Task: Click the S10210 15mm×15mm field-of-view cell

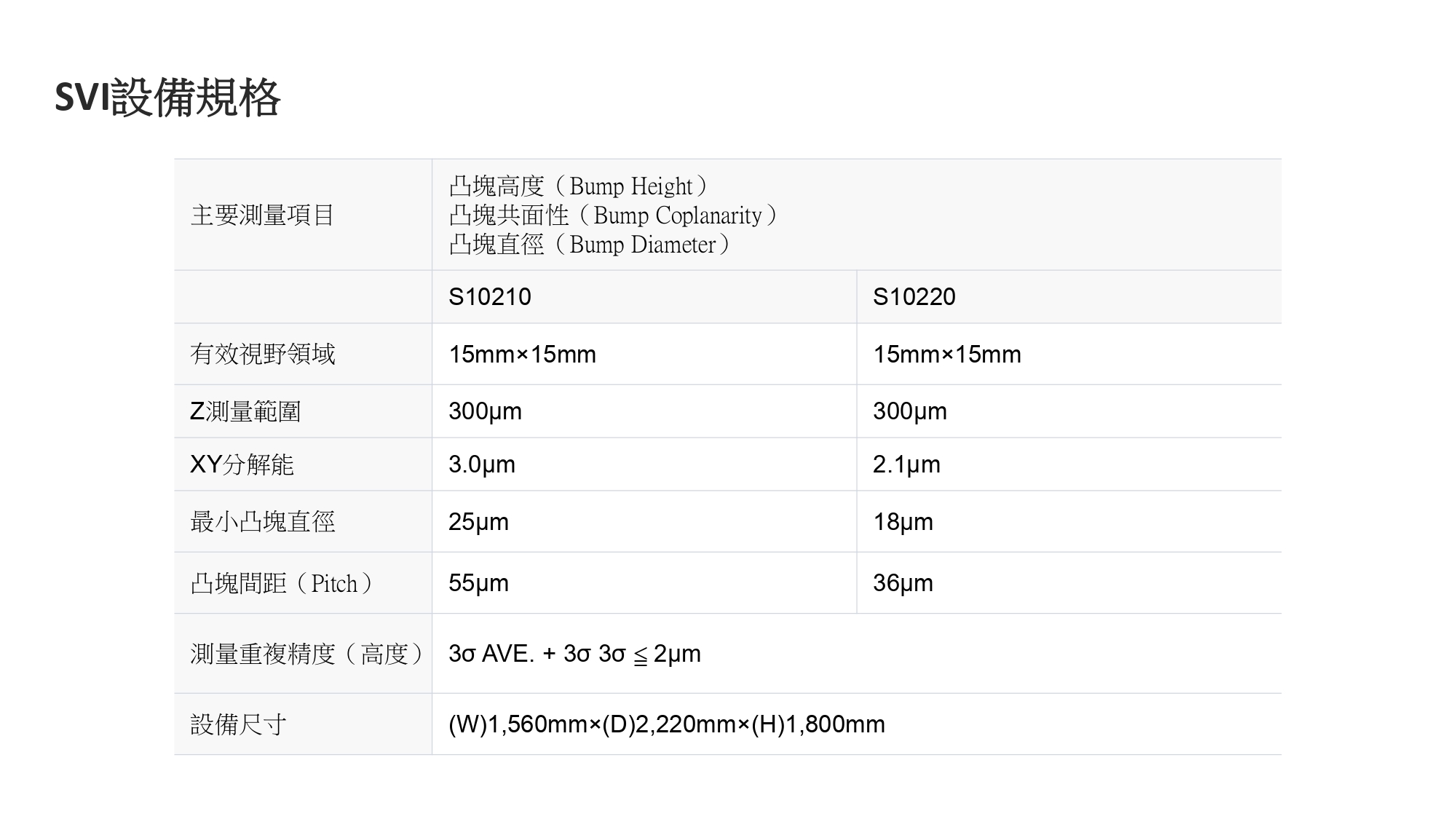Action: pyautogui.click(x=522, y=355)
